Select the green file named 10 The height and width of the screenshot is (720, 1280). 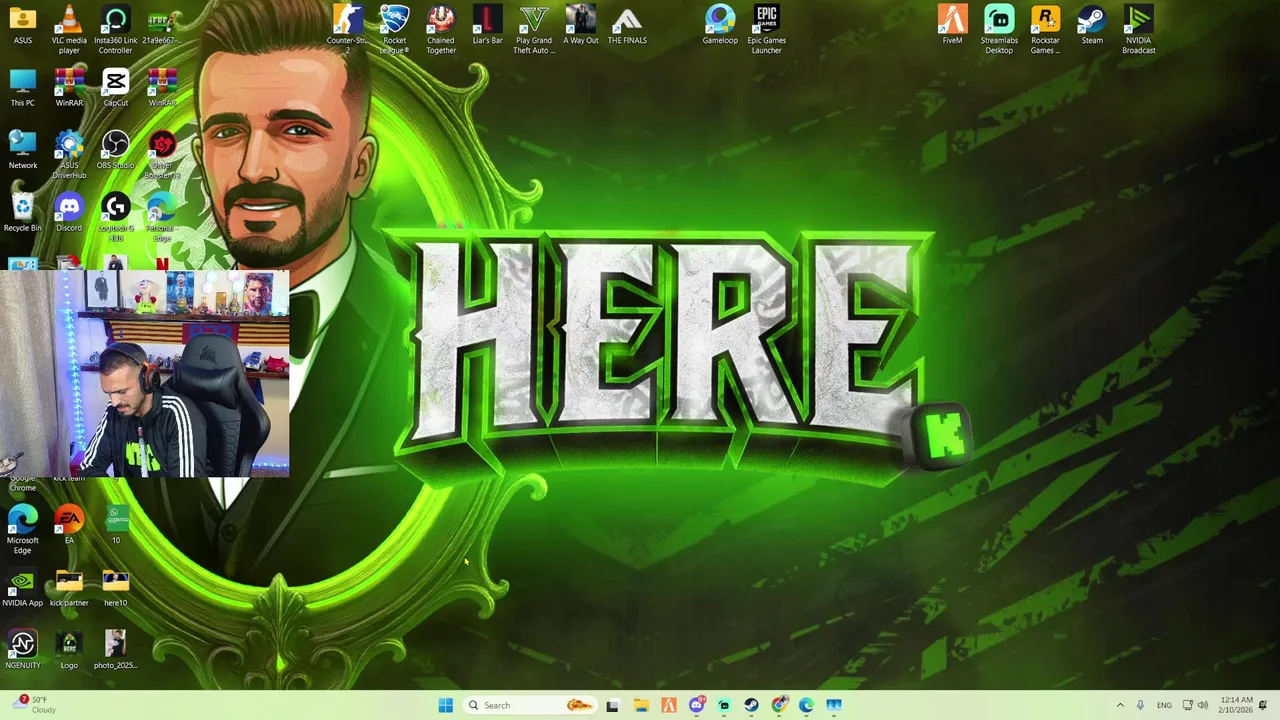click(115, 525)
